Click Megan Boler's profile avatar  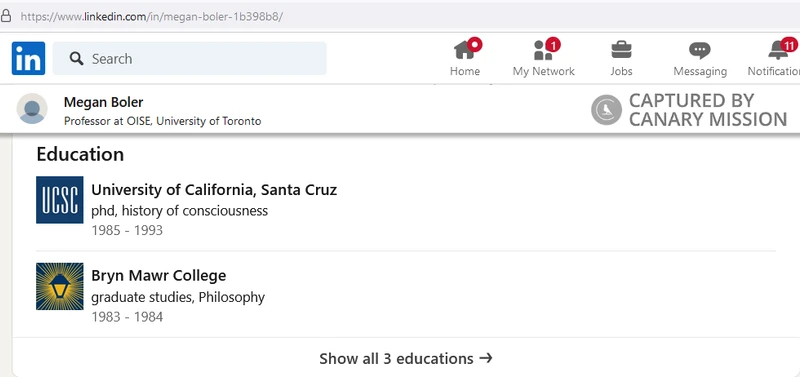(x=32, y=108)
